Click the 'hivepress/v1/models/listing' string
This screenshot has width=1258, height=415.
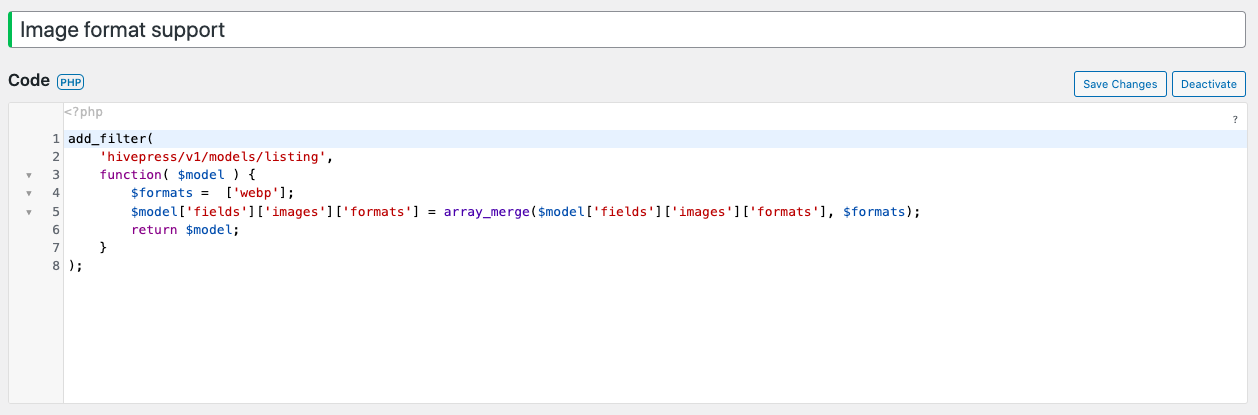click(x=214, y=157)
